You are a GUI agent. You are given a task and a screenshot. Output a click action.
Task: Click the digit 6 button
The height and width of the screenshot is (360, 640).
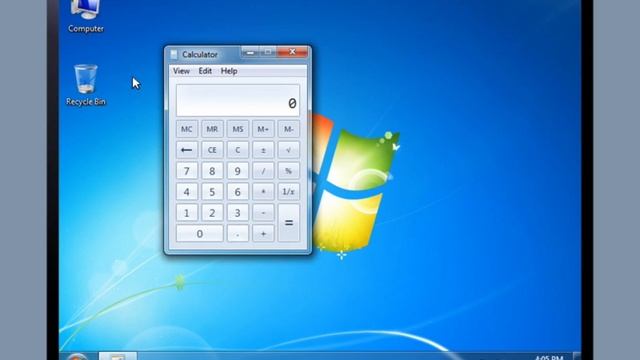pyautogui.click(x=238, y=192)
